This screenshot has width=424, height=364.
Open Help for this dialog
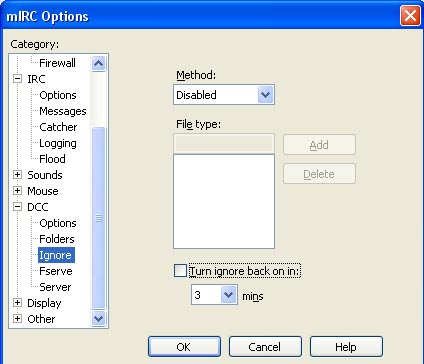tap(346, 347)
